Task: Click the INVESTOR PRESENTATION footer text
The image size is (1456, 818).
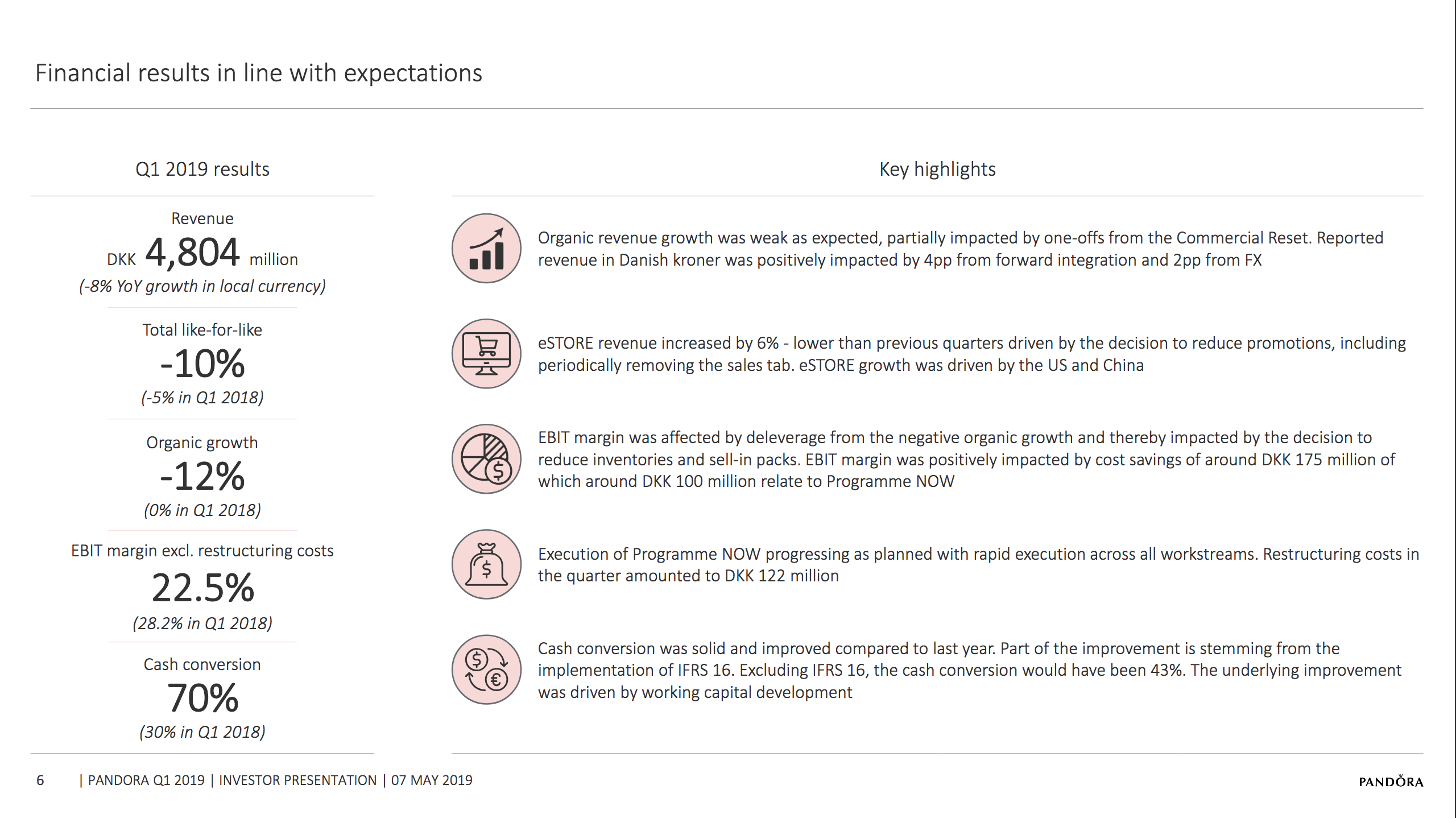Action: (x=298, y=780)
